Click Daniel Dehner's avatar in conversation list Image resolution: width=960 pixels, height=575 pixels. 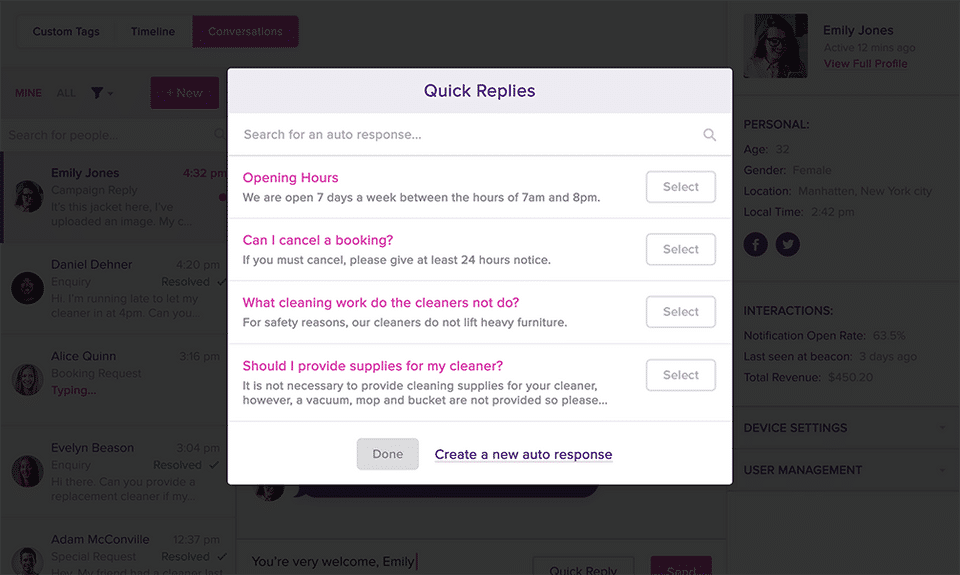pyautogui.click(x=27, y=288)
